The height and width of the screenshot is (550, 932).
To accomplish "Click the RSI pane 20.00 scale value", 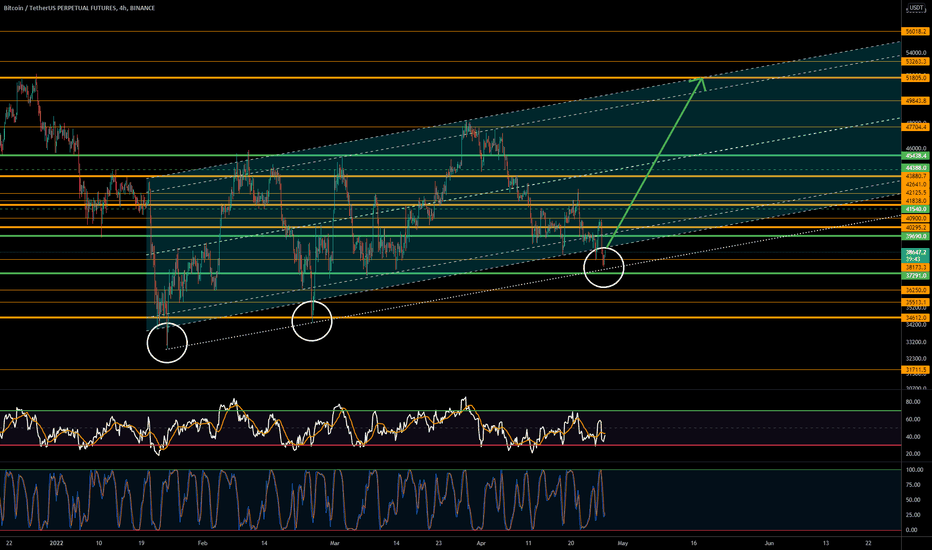I will [x=912, y=454].
